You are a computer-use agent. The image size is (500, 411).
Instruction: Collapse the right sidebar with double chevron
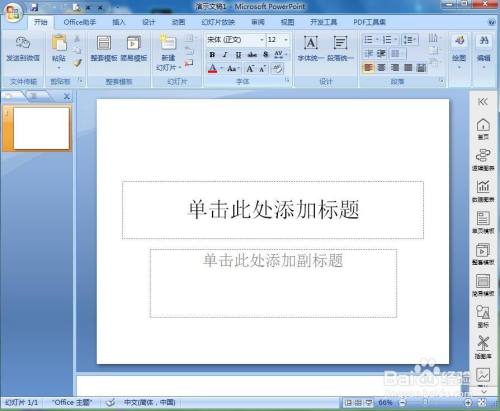coord(483,102)
